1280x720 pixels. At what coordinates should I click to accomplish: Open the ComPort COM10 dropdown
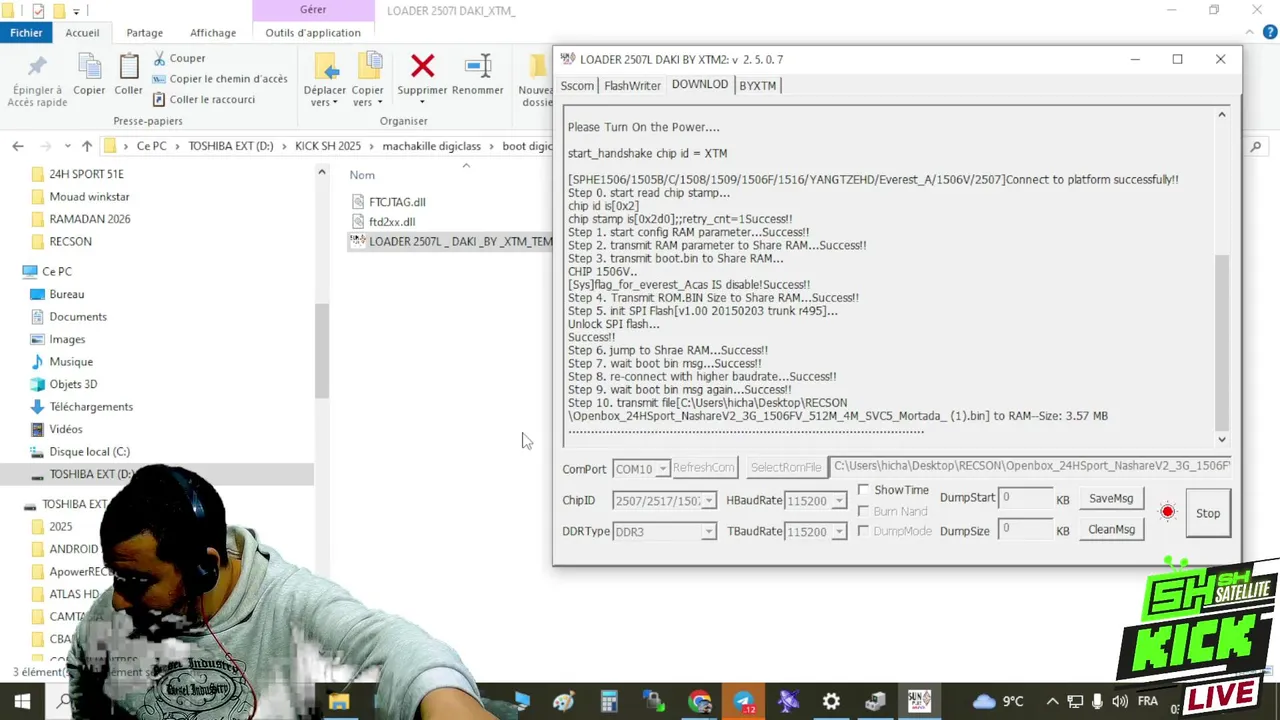661,469
